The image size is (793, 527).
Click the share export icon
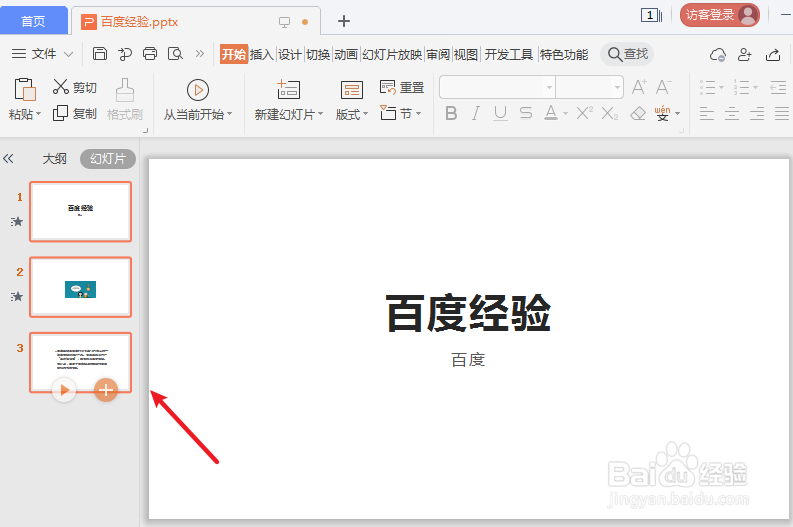[x=773, y=54]
